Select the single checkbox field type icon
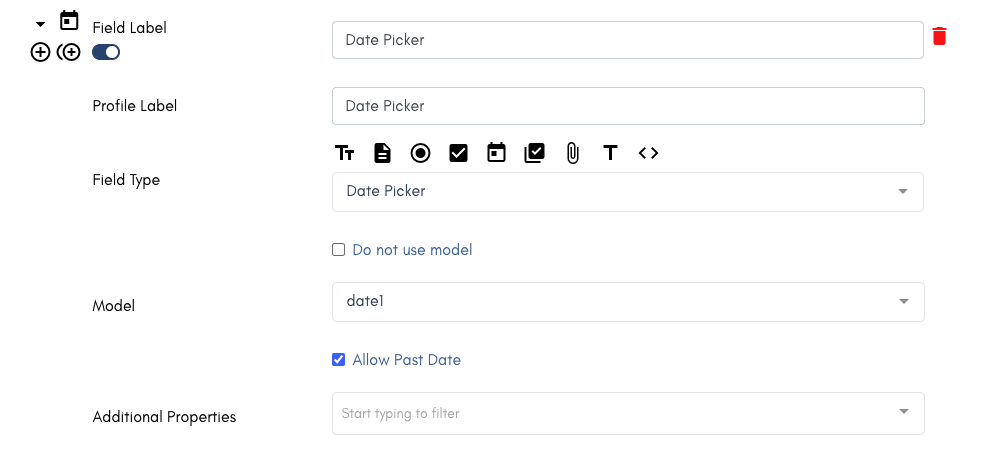Viewport: 987px width, 449px height. [x=458, y=153]
